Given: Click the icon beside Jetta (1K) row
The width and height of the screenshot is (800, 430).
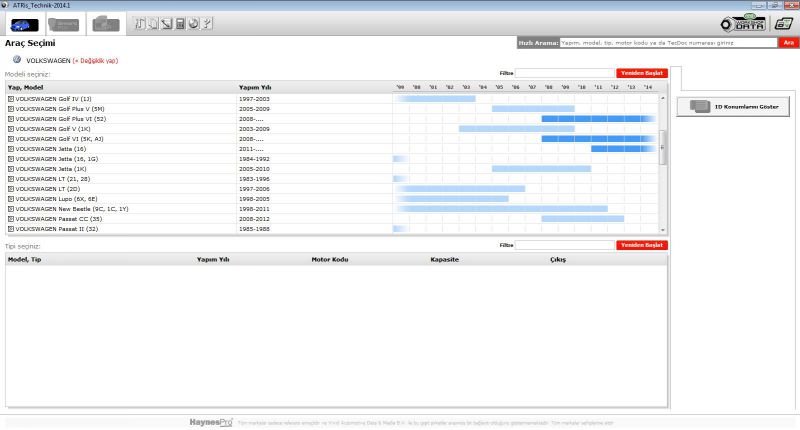Looking at the screenshot, I should pyautogui.click(x=11, y=169).
